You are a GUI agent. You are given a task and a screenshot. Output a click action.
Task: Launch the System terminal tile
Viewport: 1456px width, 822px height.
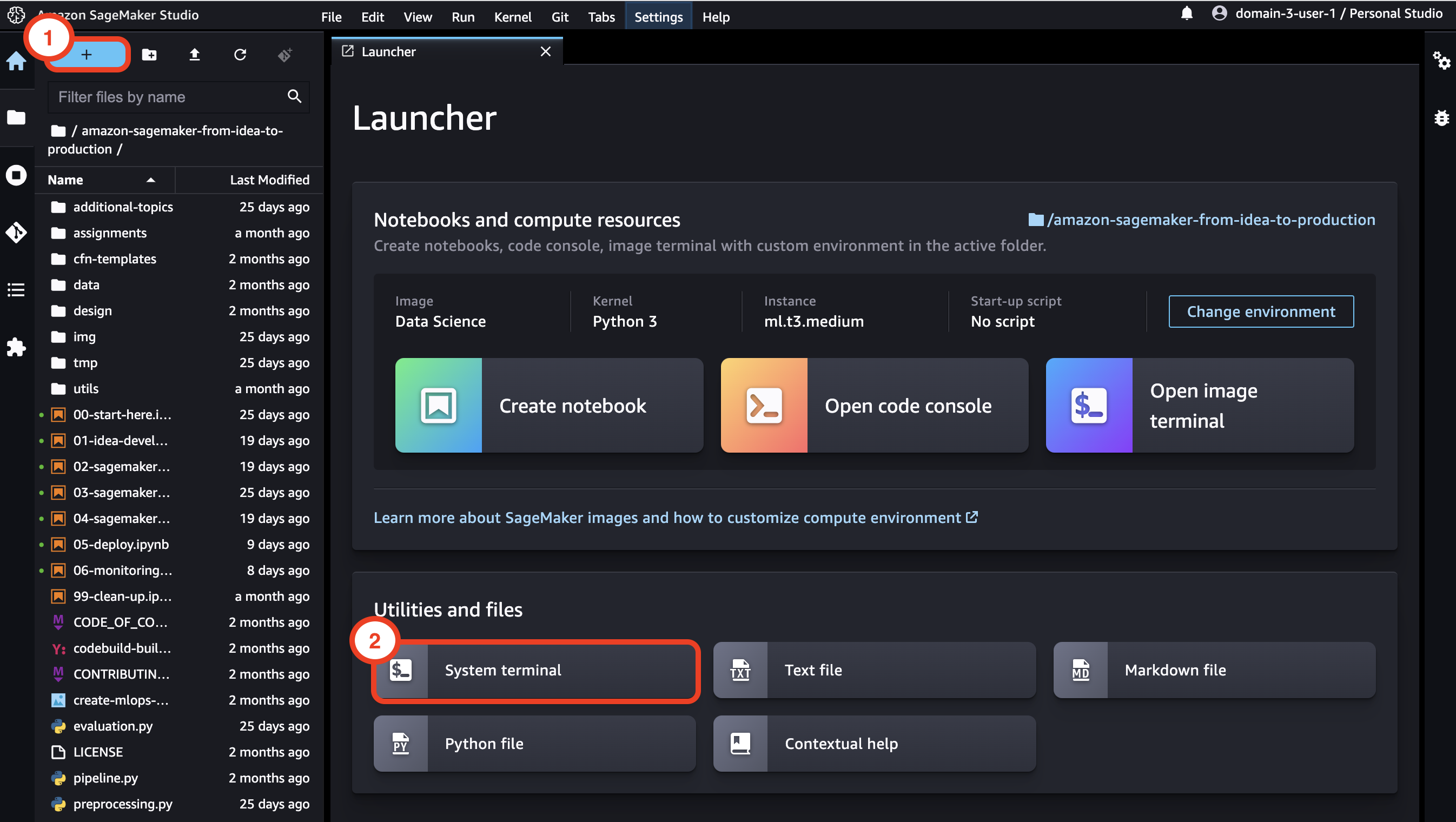[x=535, y=670]
